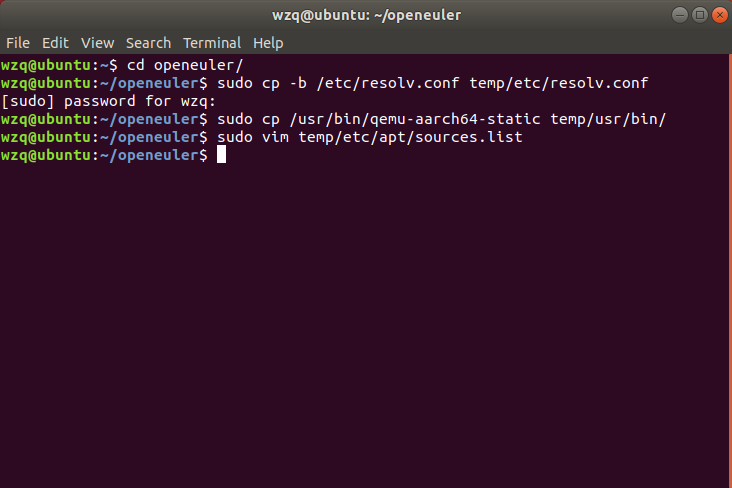Minimize the terminal window
Viewport: 732px width, 488px height.
(x=680, y=15)
